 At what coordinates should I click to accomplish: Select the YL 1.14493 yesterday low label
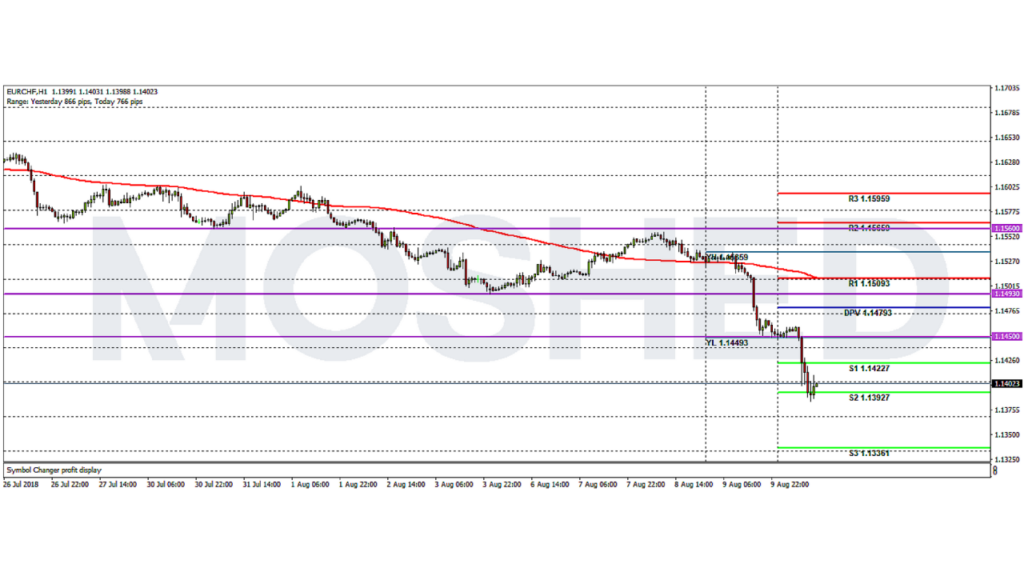coord(727,342)
